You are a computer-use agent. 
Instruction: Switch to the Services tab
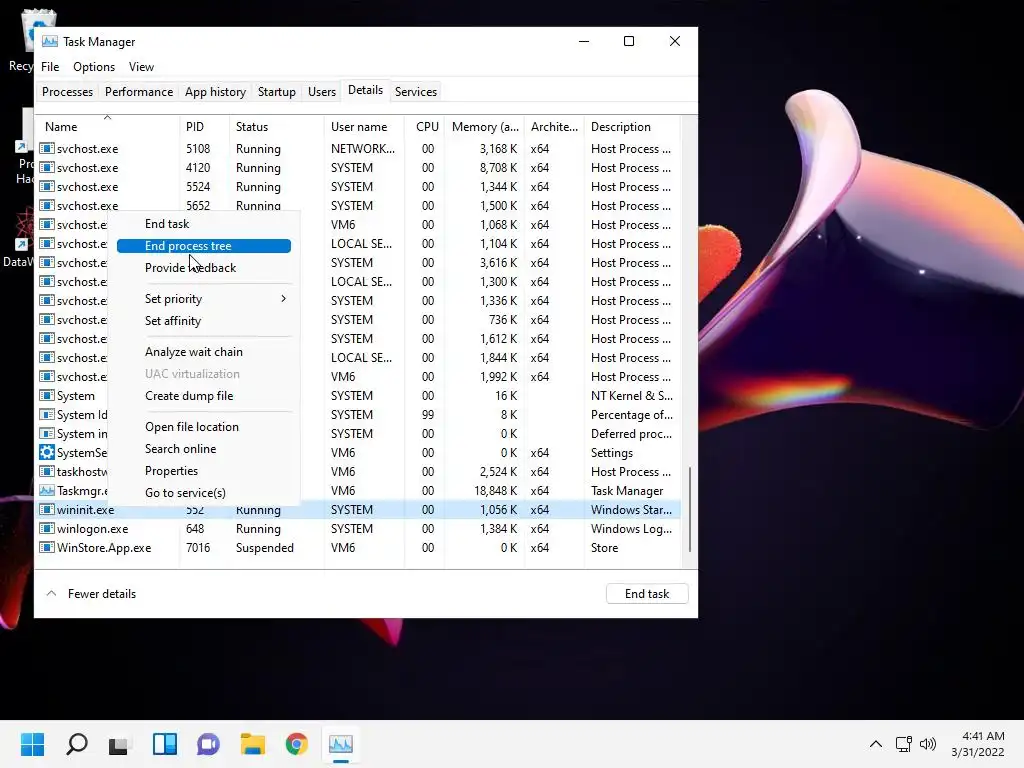click(x=415, y=91)
